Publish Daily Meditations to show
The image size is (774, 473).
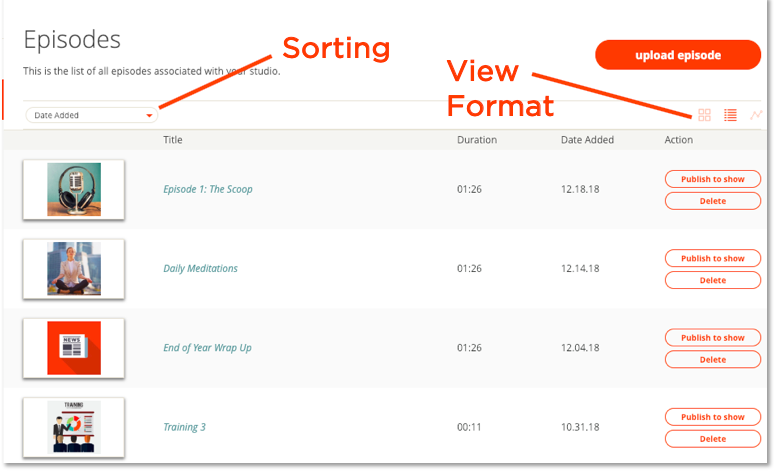pyautogui.click(x=712, y=258)
